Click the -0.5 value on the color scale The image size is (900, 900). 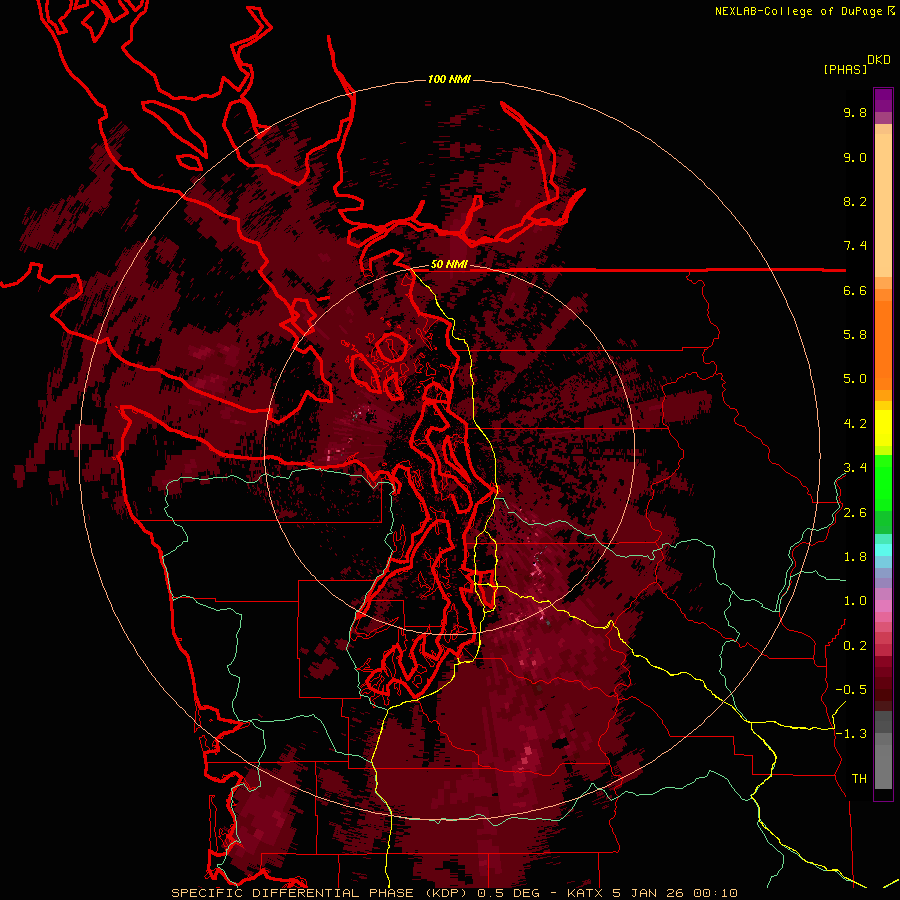[x=851, y=690]
